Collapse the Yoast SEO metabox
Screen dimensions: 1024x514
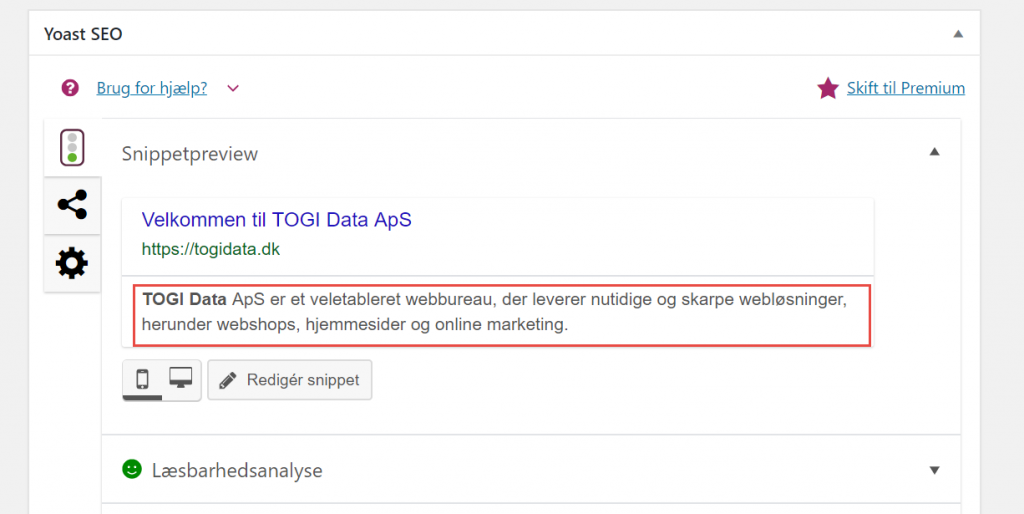958,34
